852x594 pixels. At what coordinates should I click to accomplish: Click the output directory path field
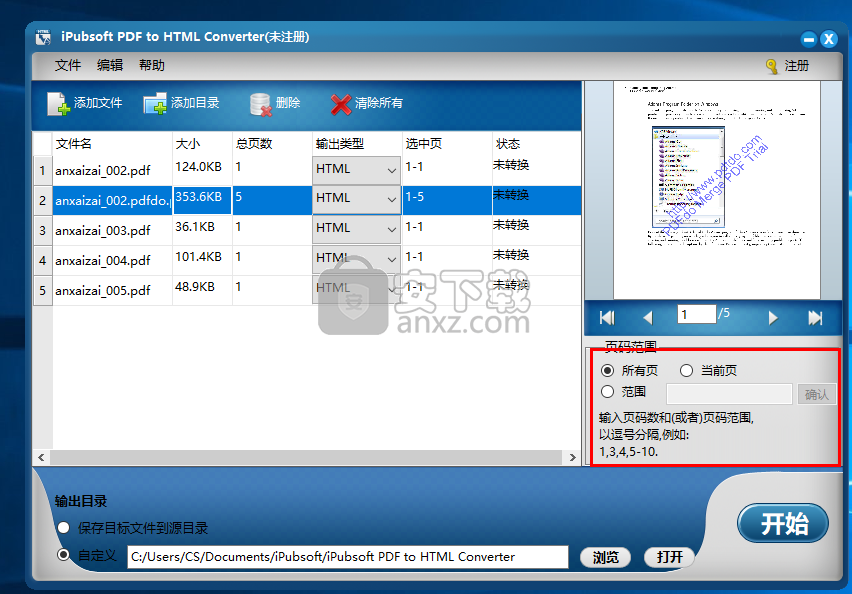tap(348, 557)
